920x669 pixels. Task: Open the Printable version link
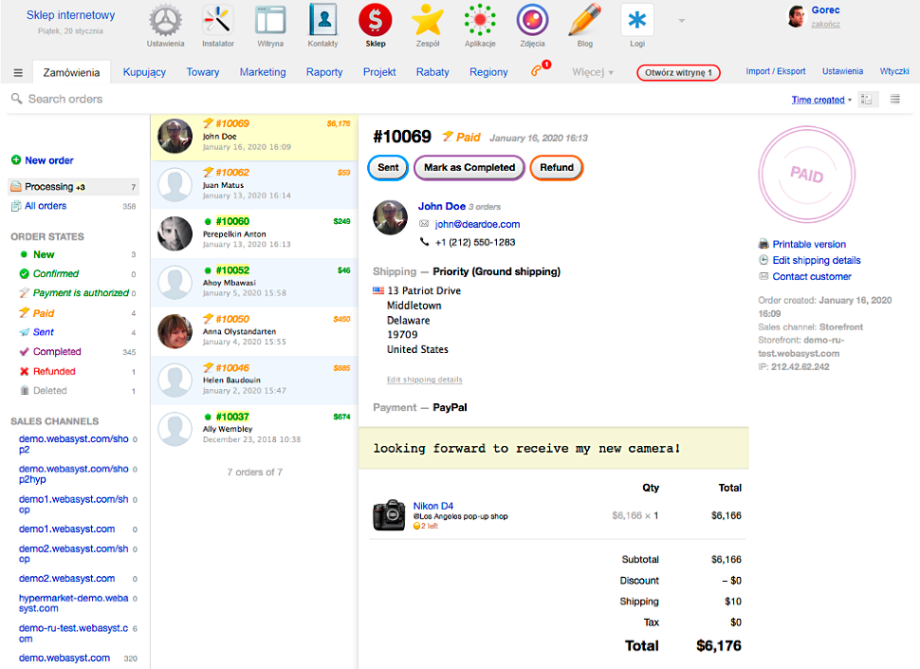pos(808,244)
